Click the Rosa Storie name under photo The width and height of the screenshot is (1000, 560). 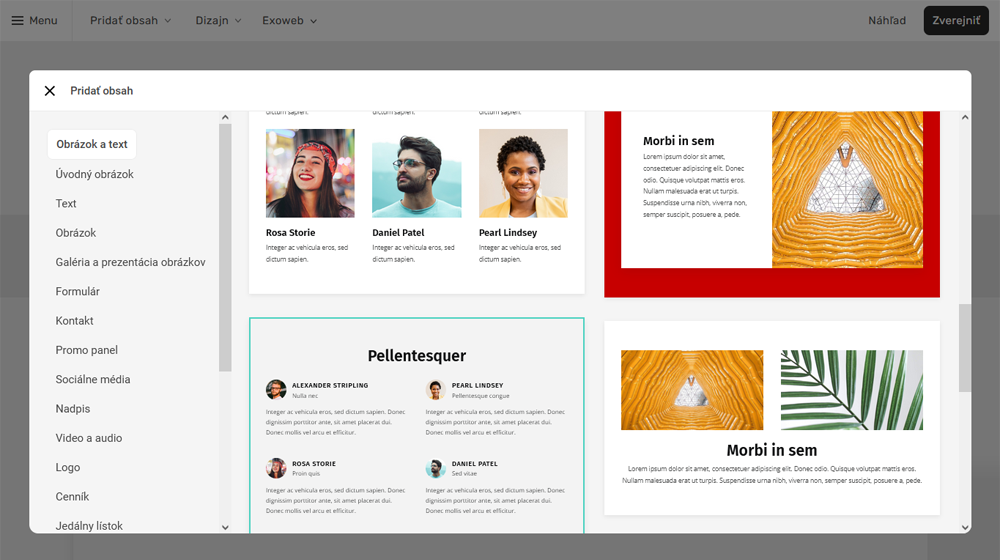point(290,233)
